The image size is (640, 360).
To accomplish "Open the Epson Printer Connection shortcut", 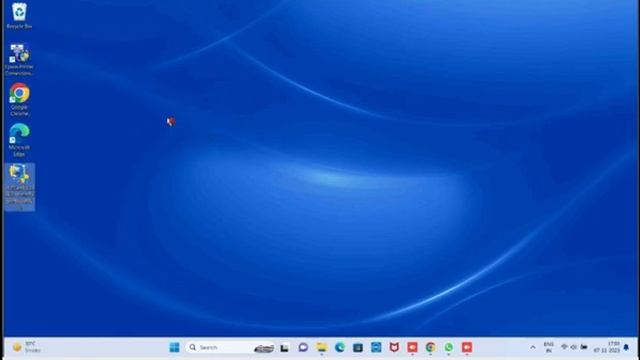I will pyautogui.click(x=19, y=60).
